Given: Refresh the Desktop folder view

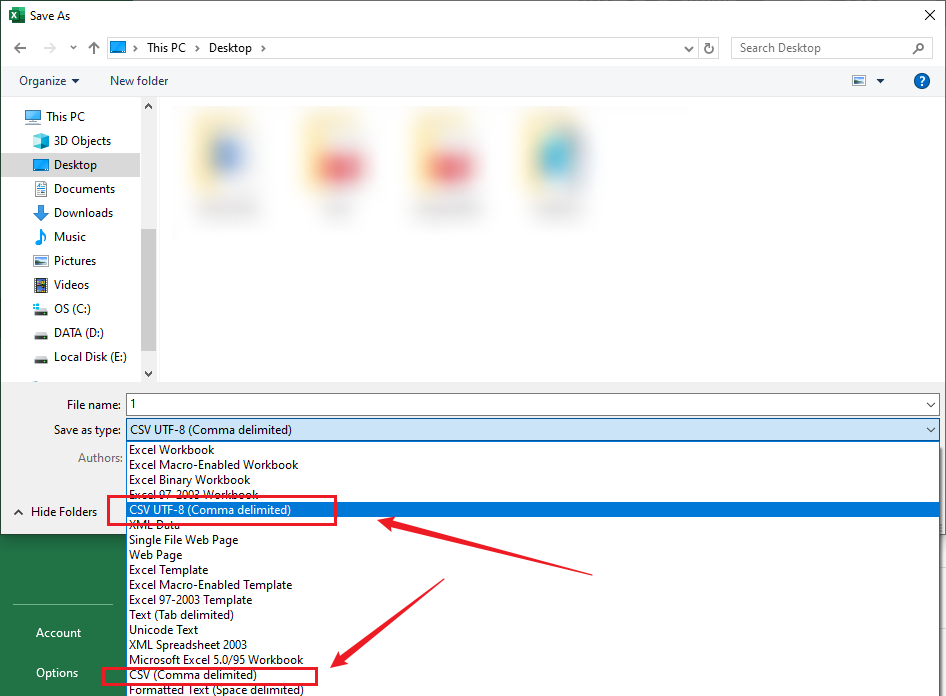Looking at the screenshot, I should coord(709,48).
